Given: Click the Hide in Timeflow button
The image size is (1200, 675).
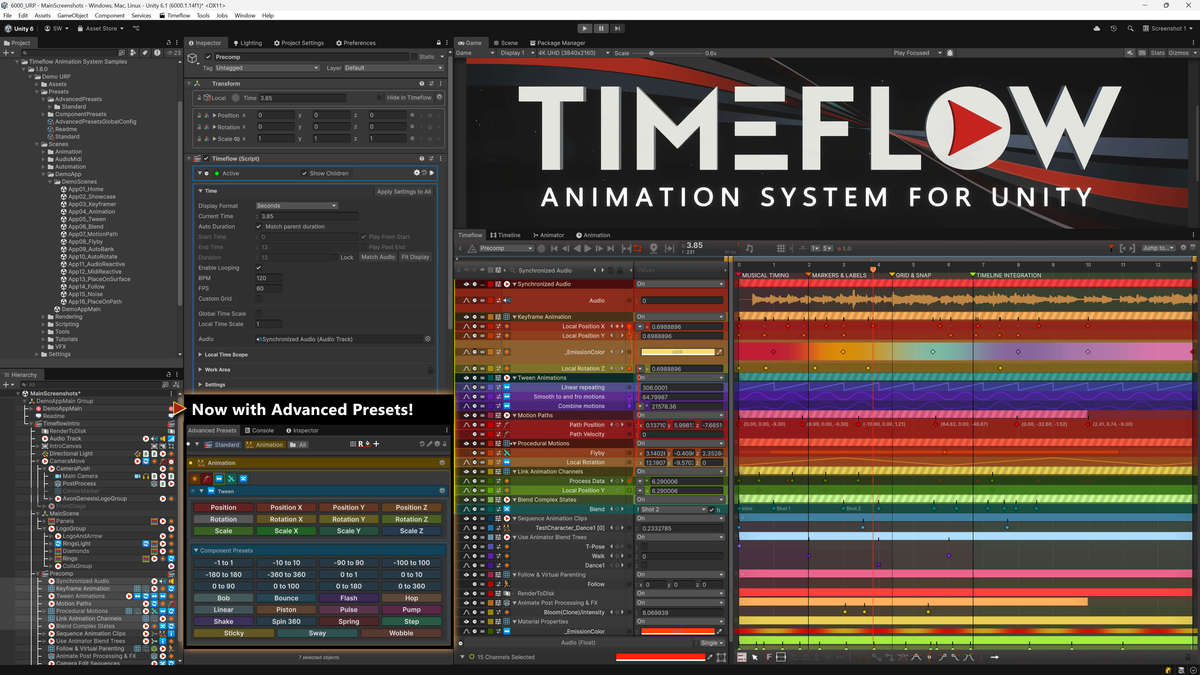Looking at the screenshot, I should [x=409, y=98].
